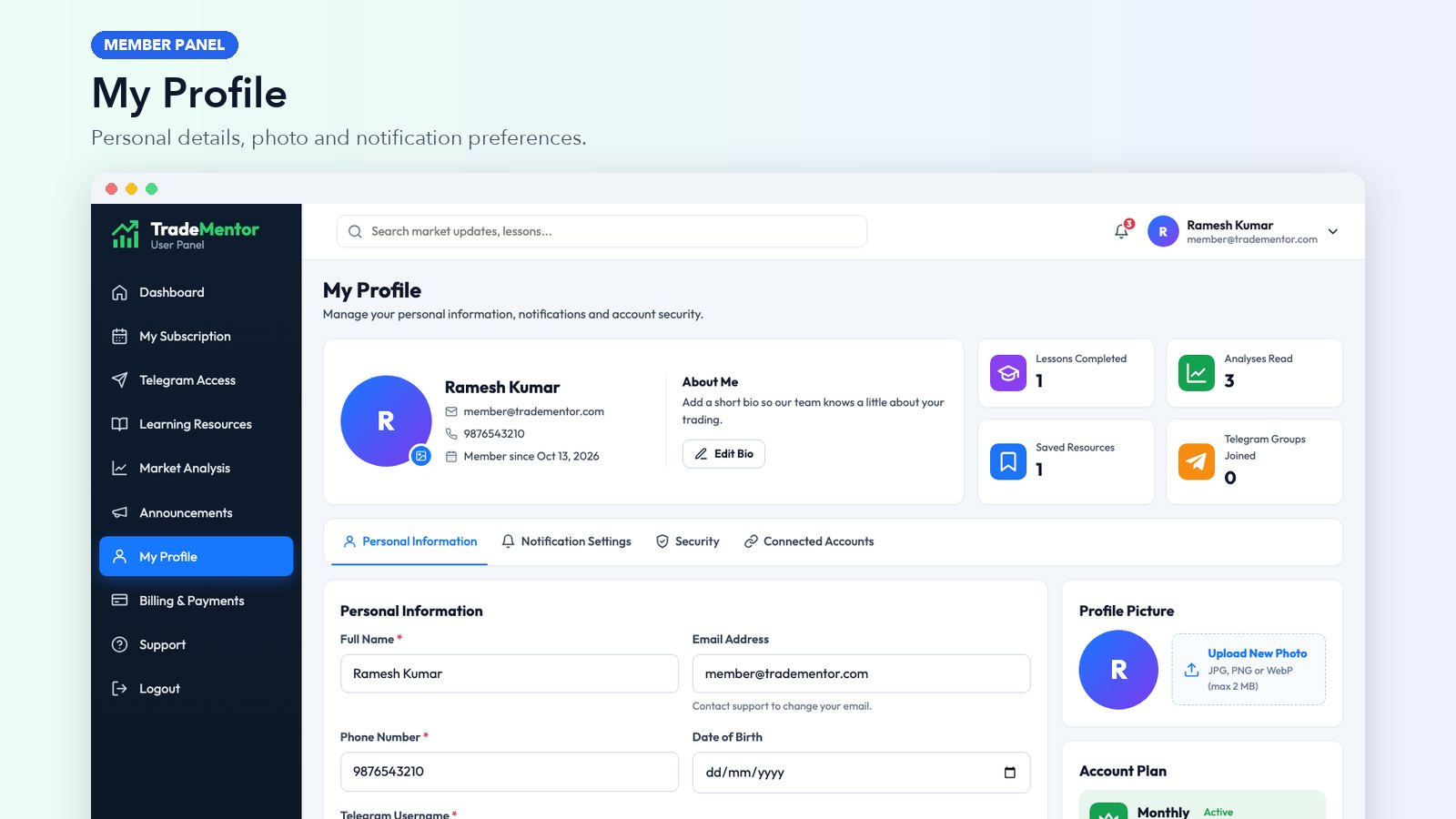This screenshot has width=1456, height=819.
Task: Switch to Notification Settings tab
Action: point(566,541)
